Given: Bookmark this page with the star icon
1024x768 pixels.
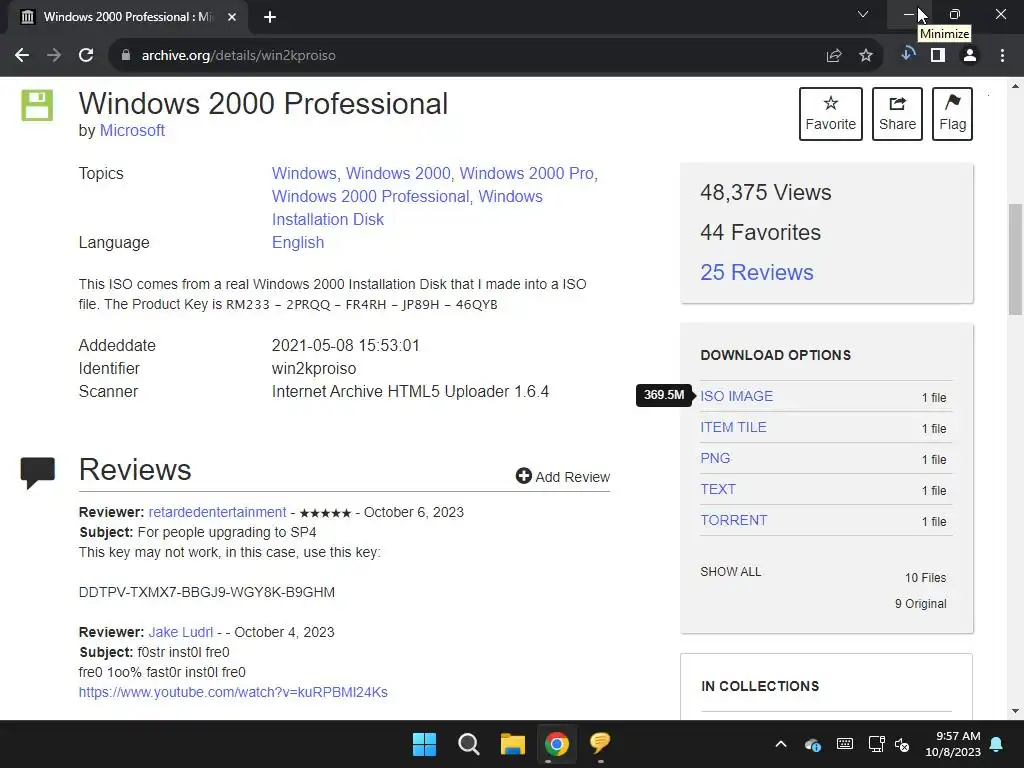Looking at the screenshot, I should pyautogui.click(x=866, y=56).
